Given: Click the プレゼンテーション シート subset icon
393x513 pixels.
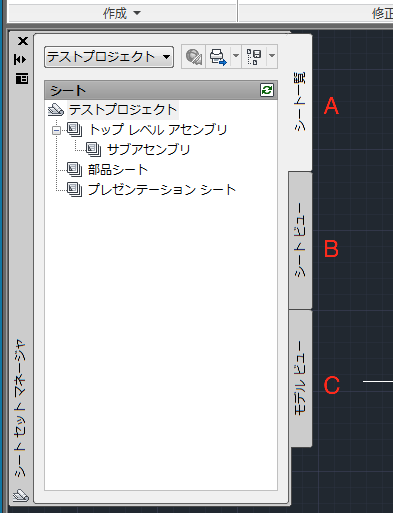Looking at the screenshot, I should coord(74,189).
